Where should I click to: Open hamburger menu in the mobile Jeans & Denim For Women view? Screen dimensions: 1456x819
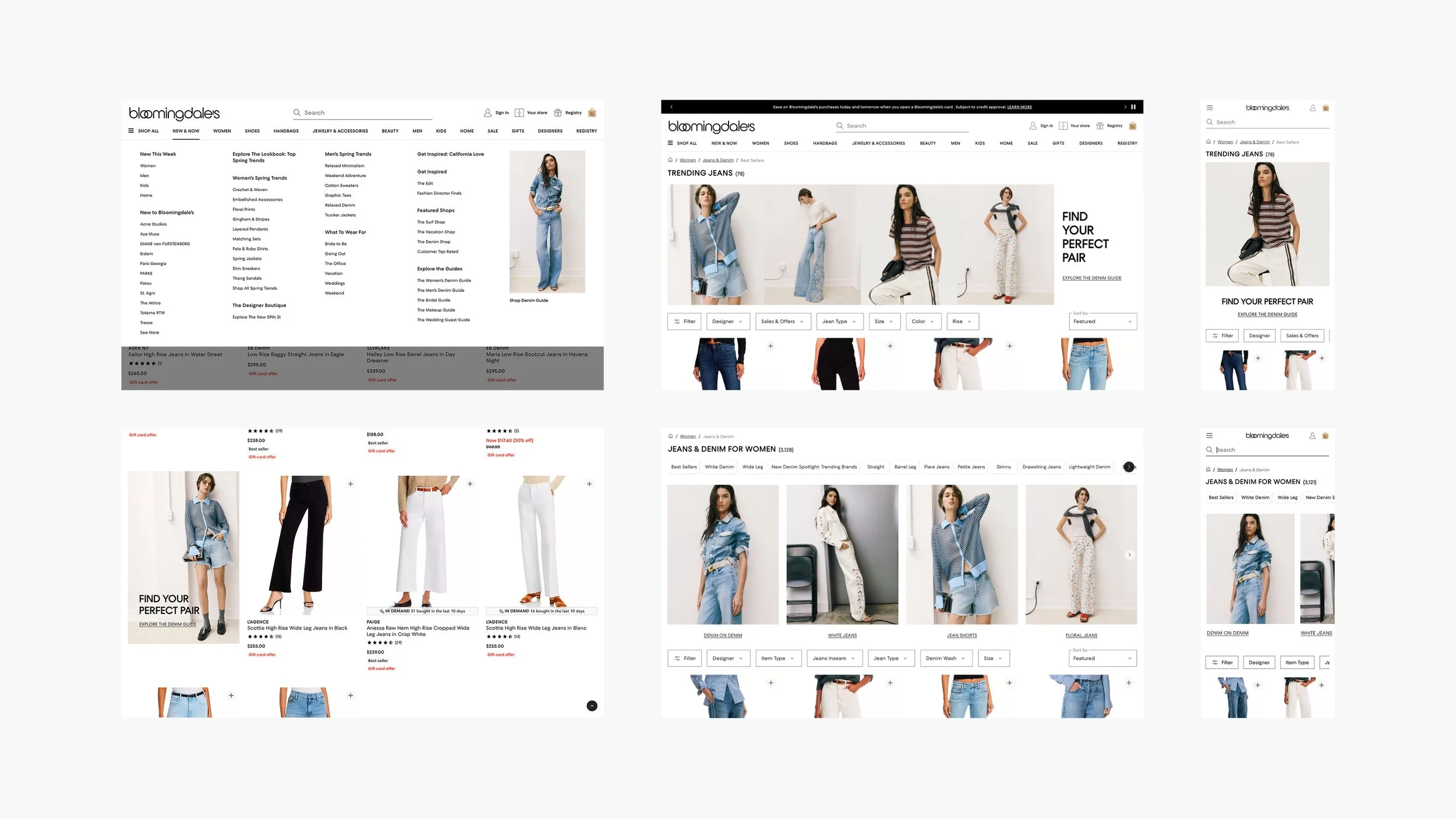click(1209, 436)
